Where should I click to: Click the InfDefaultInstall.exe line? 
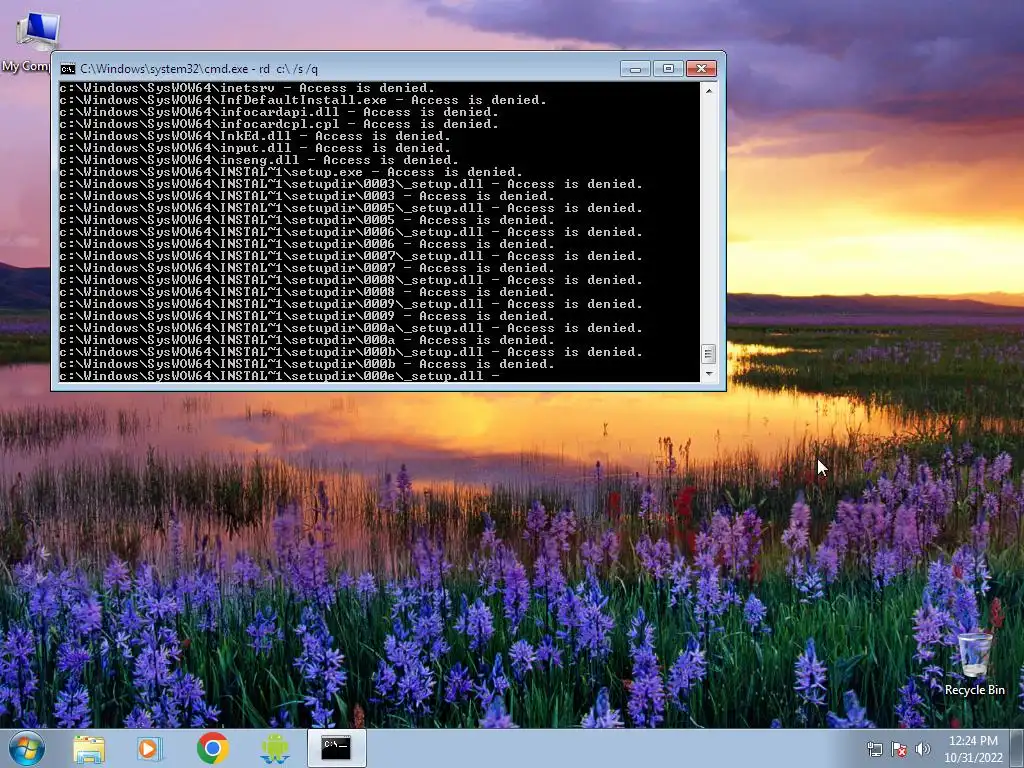(303, 100)
